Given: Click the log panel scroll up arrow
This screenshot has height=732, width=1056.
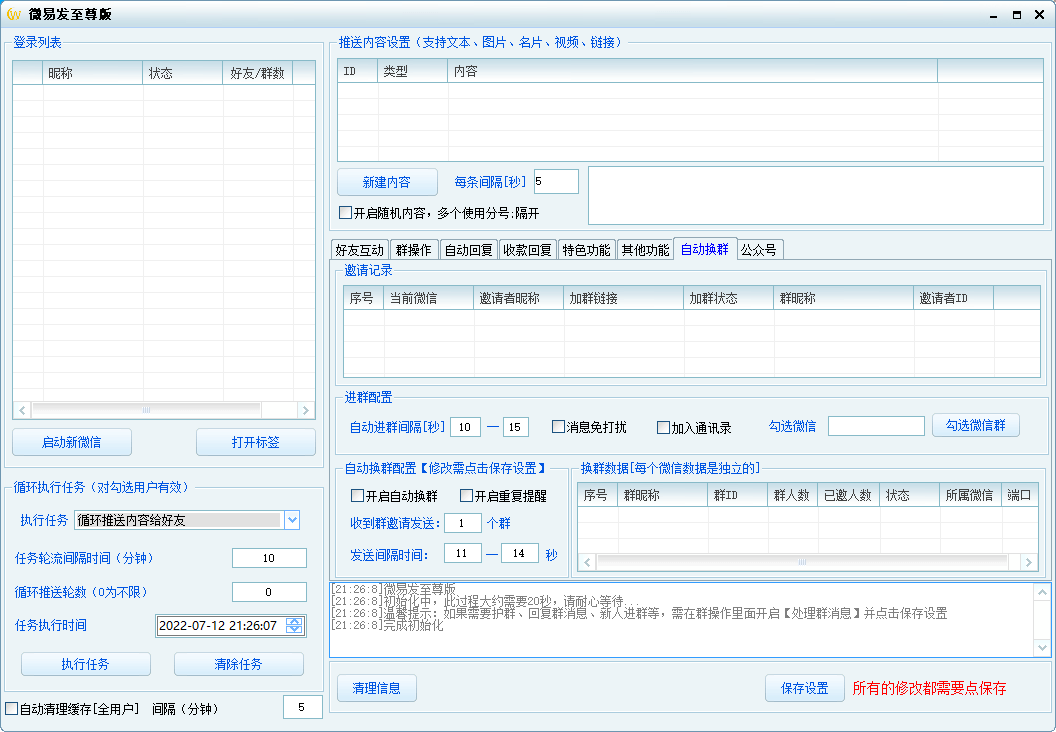Looking at the screenshot, I should [x=1042, y=593].
